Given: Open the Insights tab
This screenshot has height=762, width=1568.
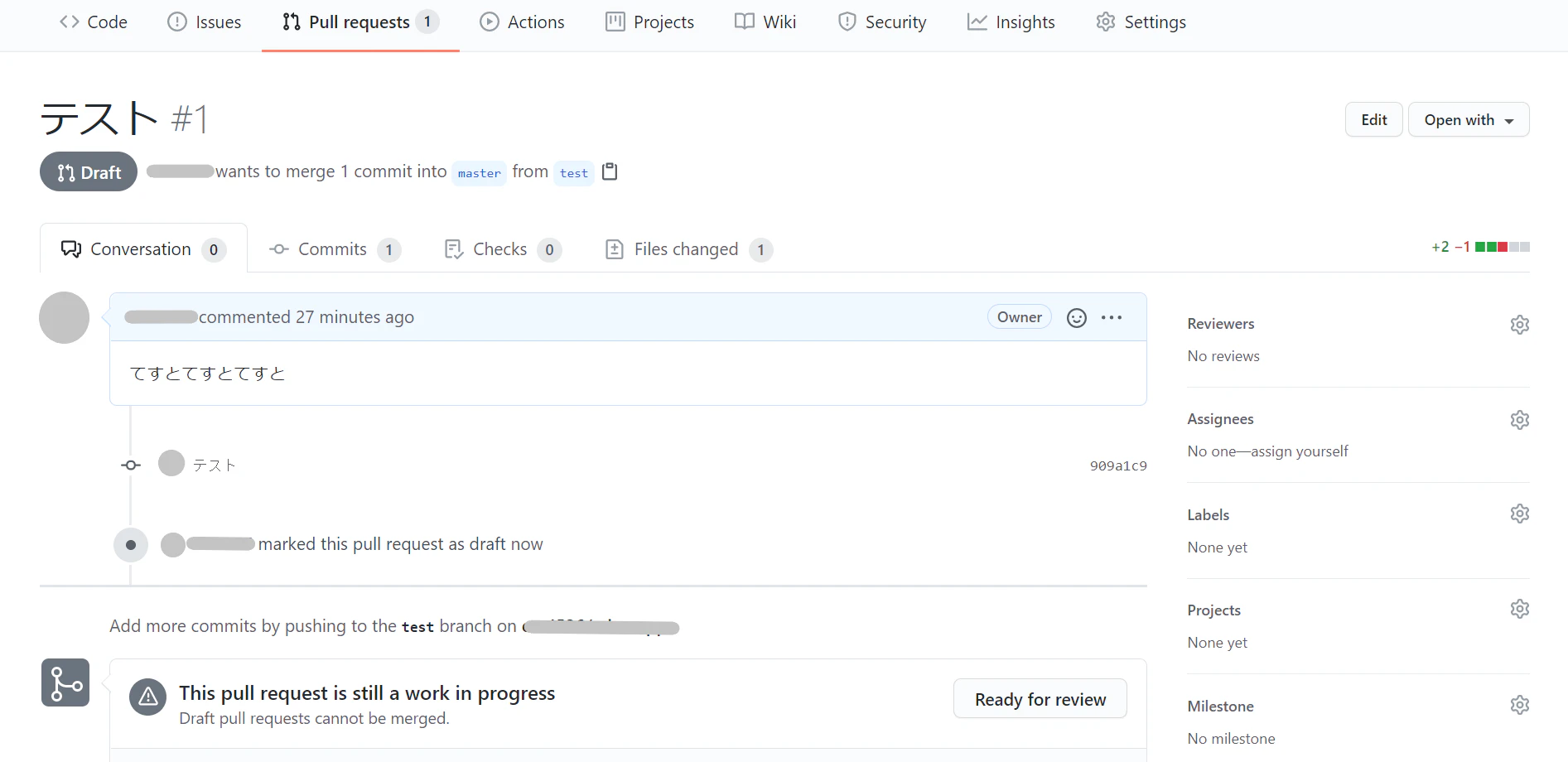Looking at the screenshot, I should point(1011,22).
